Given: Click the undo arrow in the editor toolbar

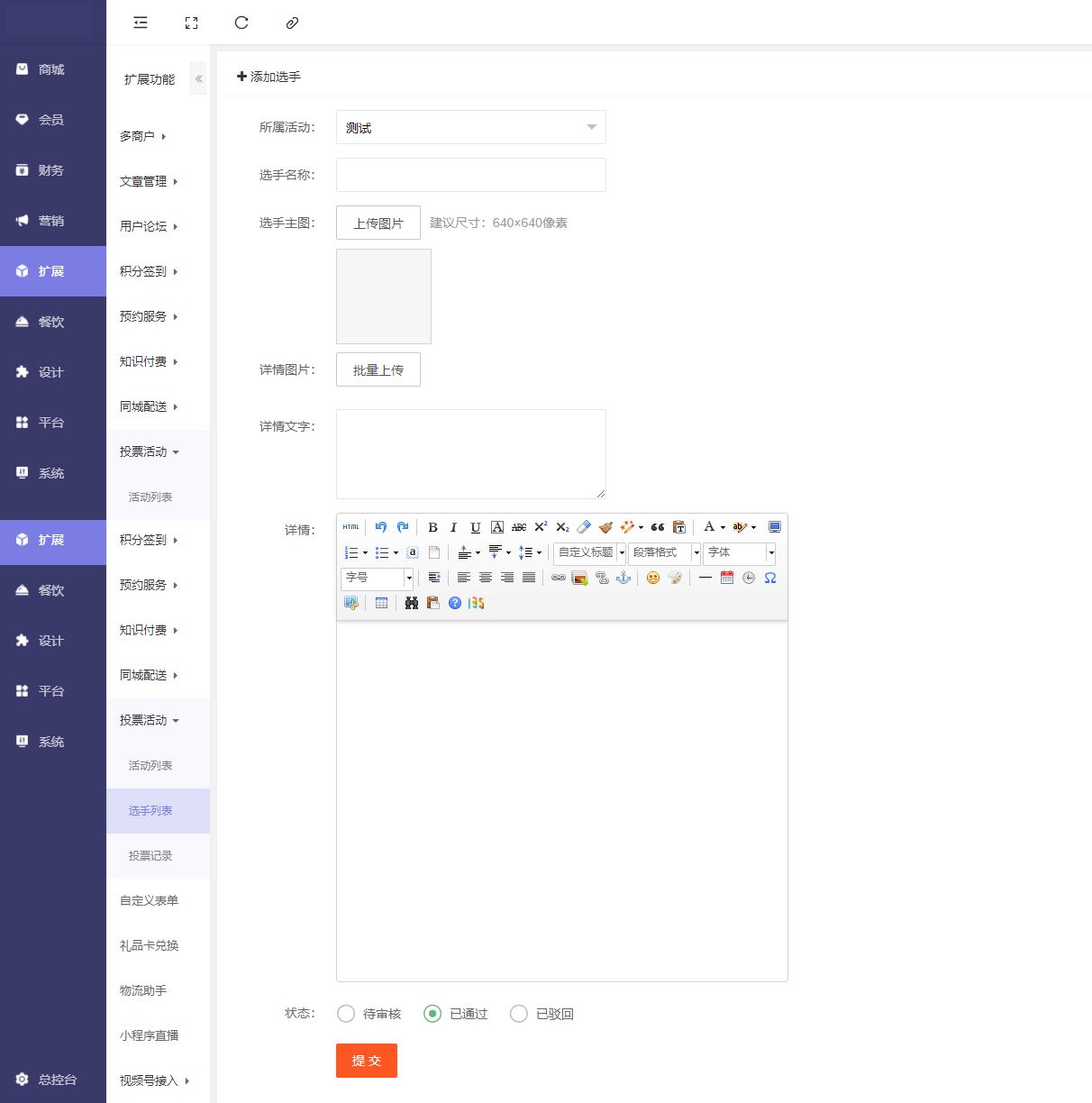Looking at the screenshot, I should (x=380, y=527).
